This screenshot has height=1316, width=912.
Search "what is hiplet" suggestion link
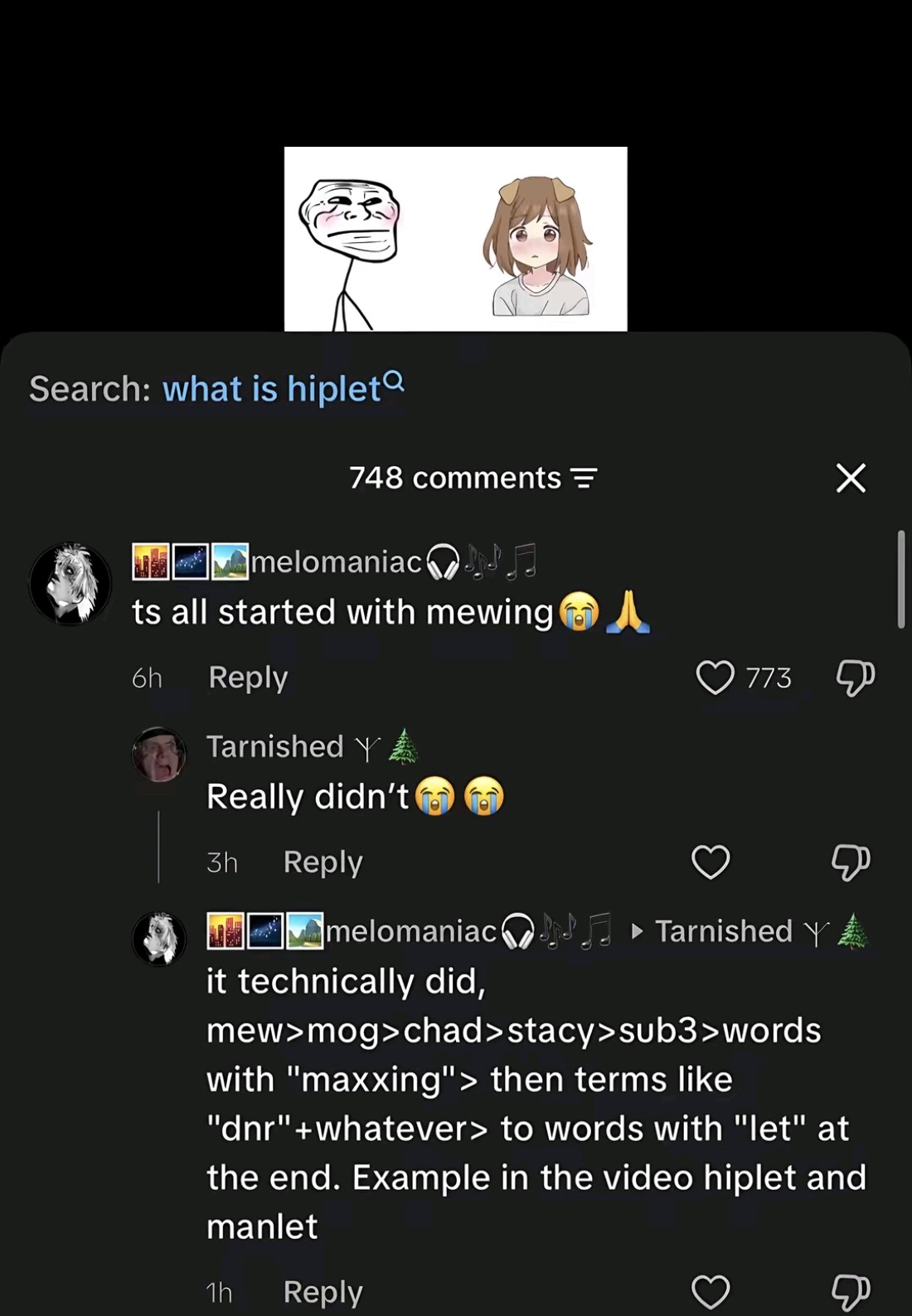tap(272, 389)
